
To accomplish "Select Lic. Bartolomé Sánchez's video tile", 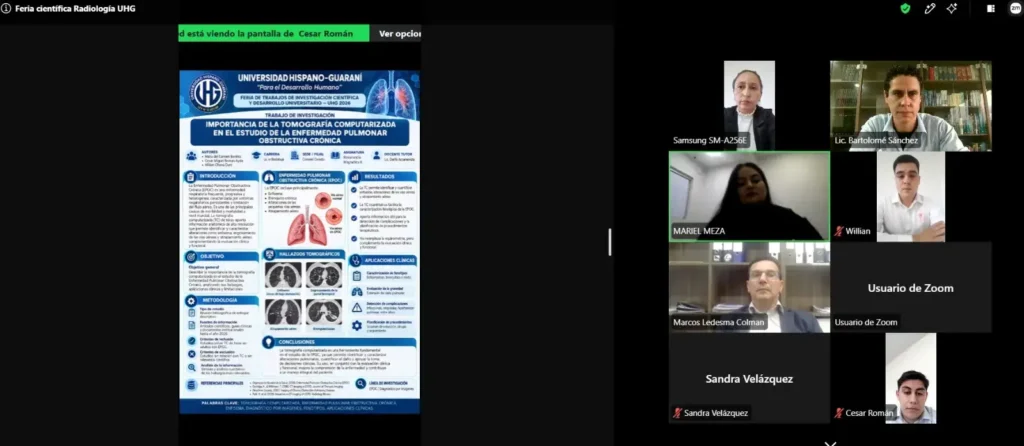I will [x=911, y=106].
